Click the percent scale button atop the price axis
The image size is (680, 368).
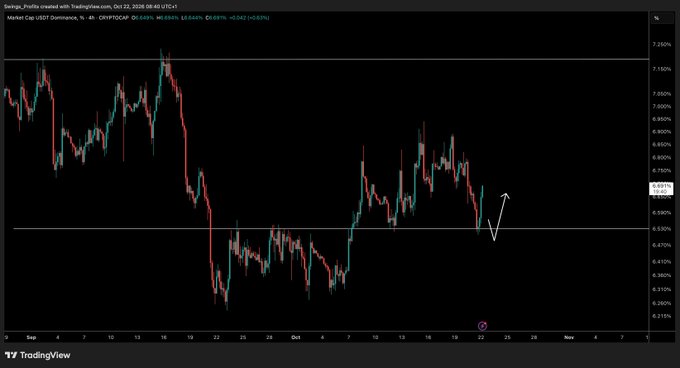tap(656, 18)
